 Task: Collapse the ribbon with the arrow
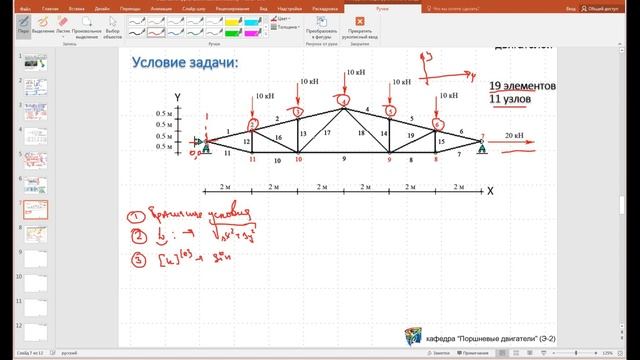tap(620, 43)
